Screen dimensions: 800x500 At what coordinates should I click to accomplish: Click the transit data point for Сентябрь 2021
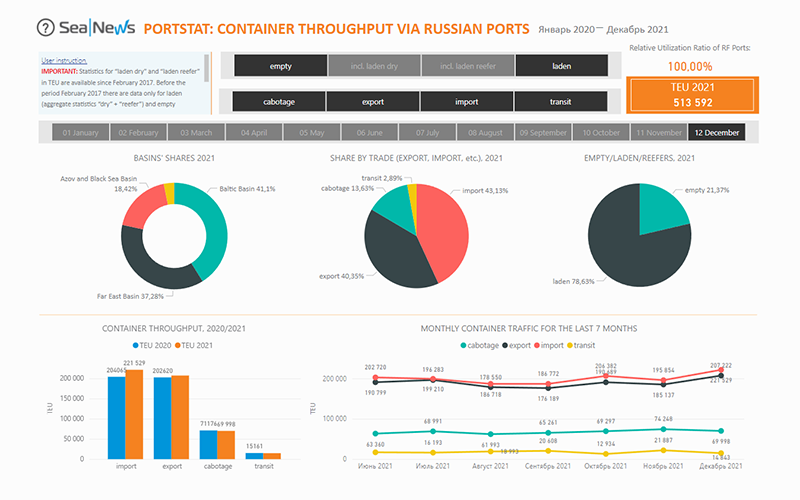(x=548, y=451)
